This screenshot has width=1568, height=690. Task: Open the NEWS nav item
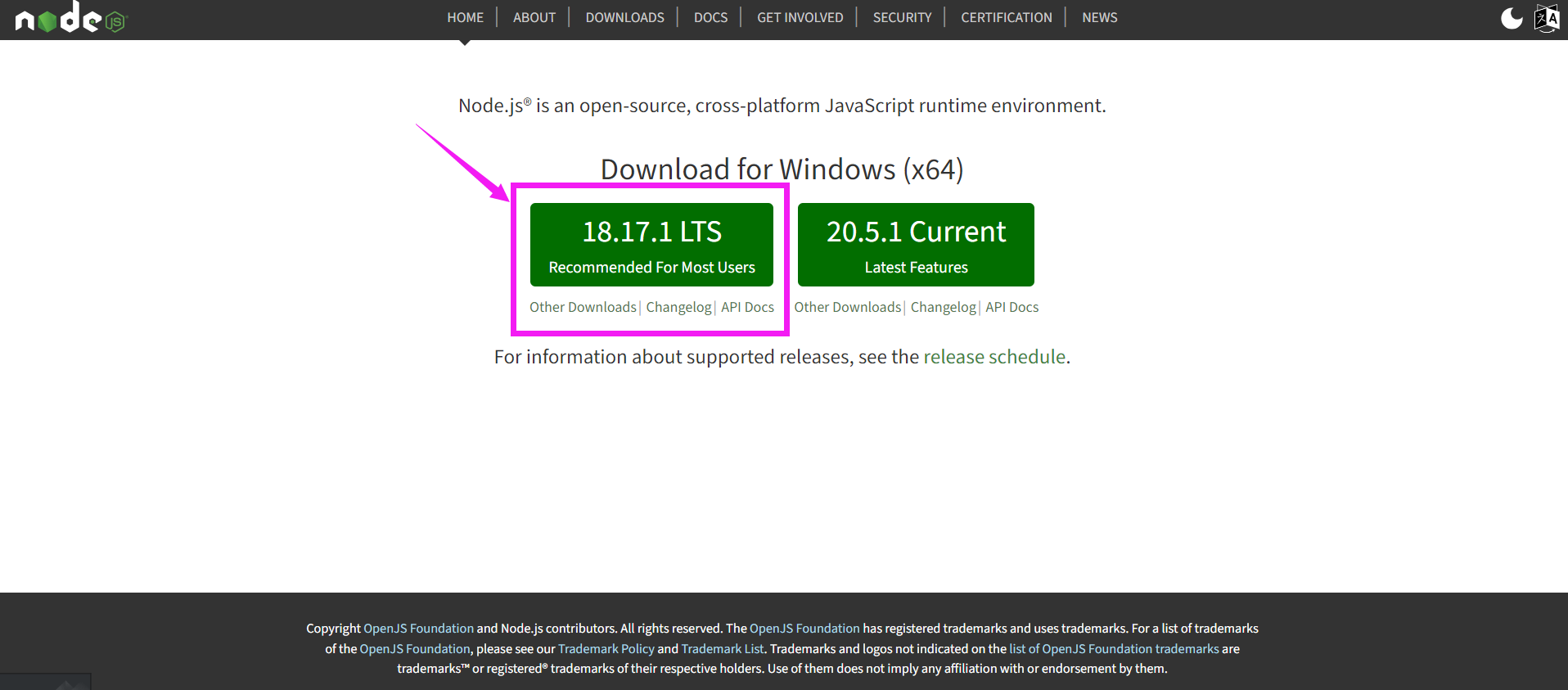click(1099, 17)
